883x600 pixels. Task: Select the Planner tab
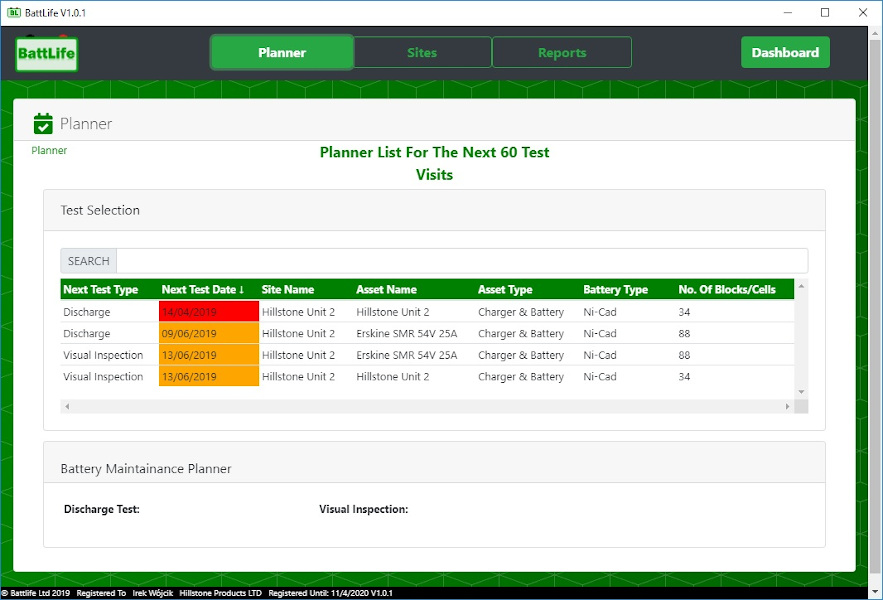[282, 53]
